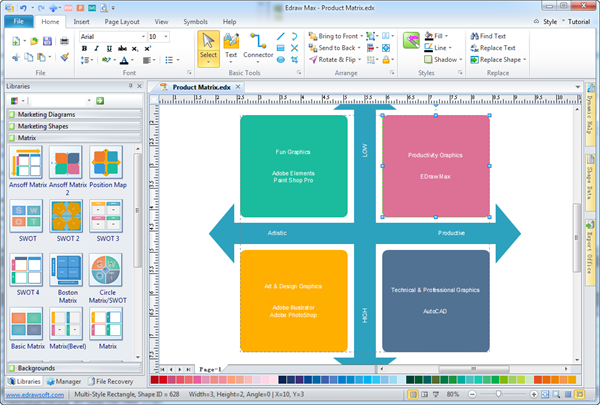Toggle superscript formatting
Screen dimensions: 600x405
147,49
